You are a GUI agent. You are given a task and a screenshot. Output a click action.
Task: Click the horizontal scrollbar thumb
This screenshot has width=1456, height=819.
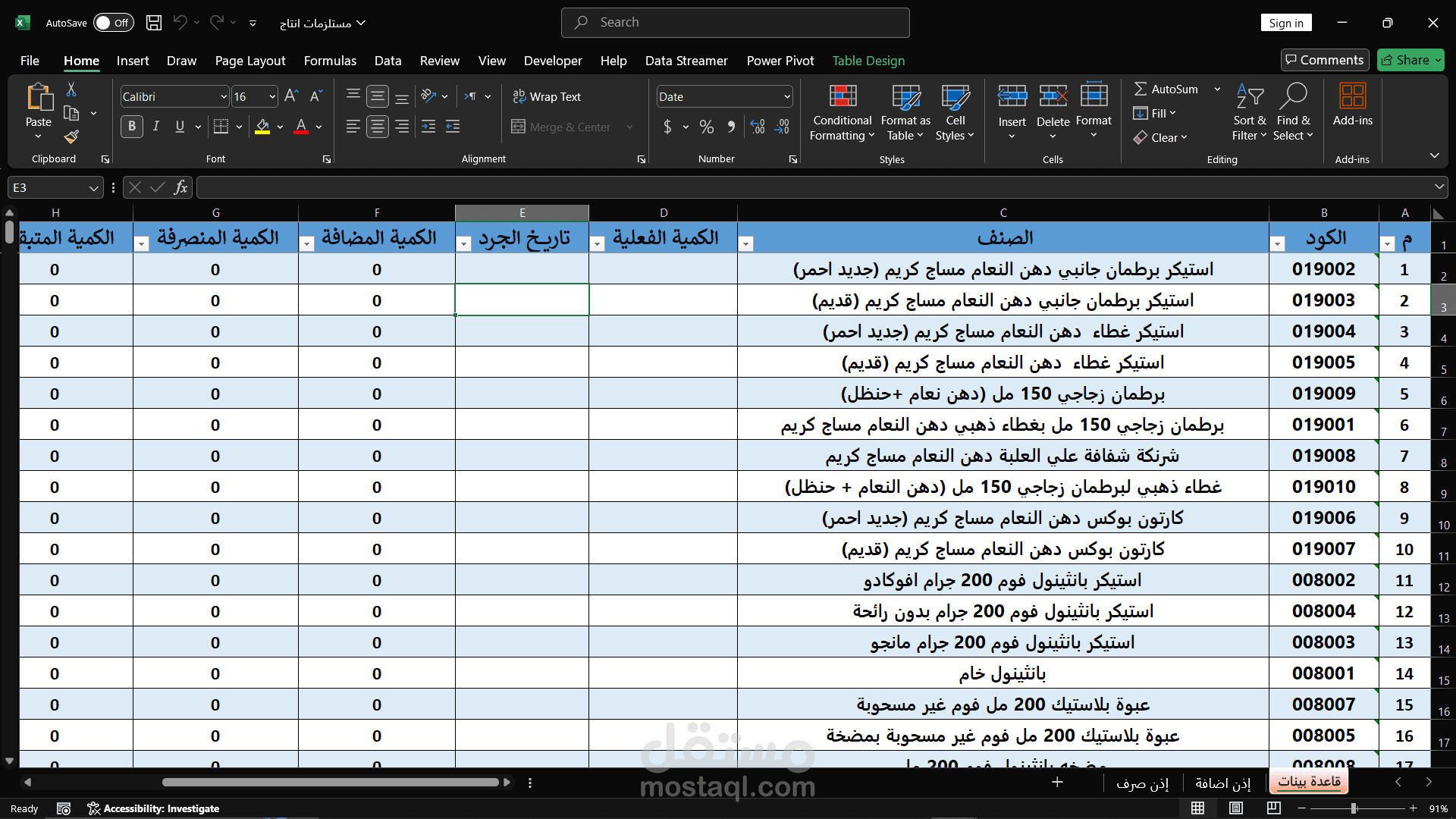tap(331, 782)
